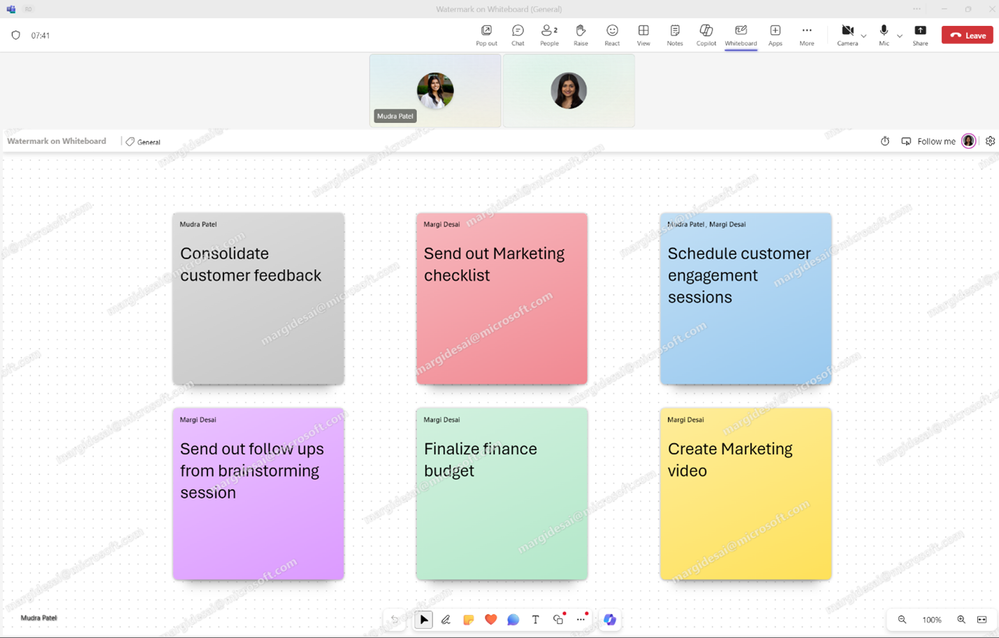999x638 pixels.
Task: Show the People participants list
Action: [549, 35]
